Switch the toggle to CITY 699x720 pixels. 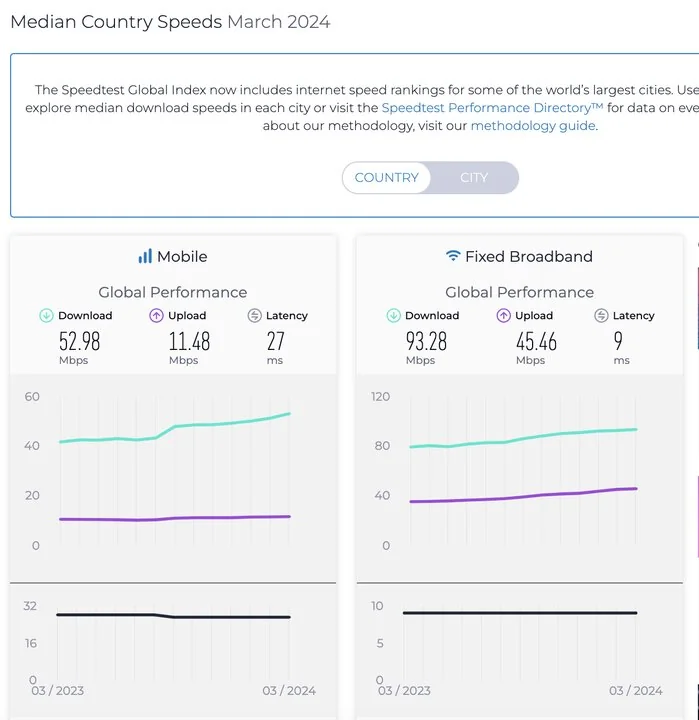pyautogui.click(x=474, y=178)
